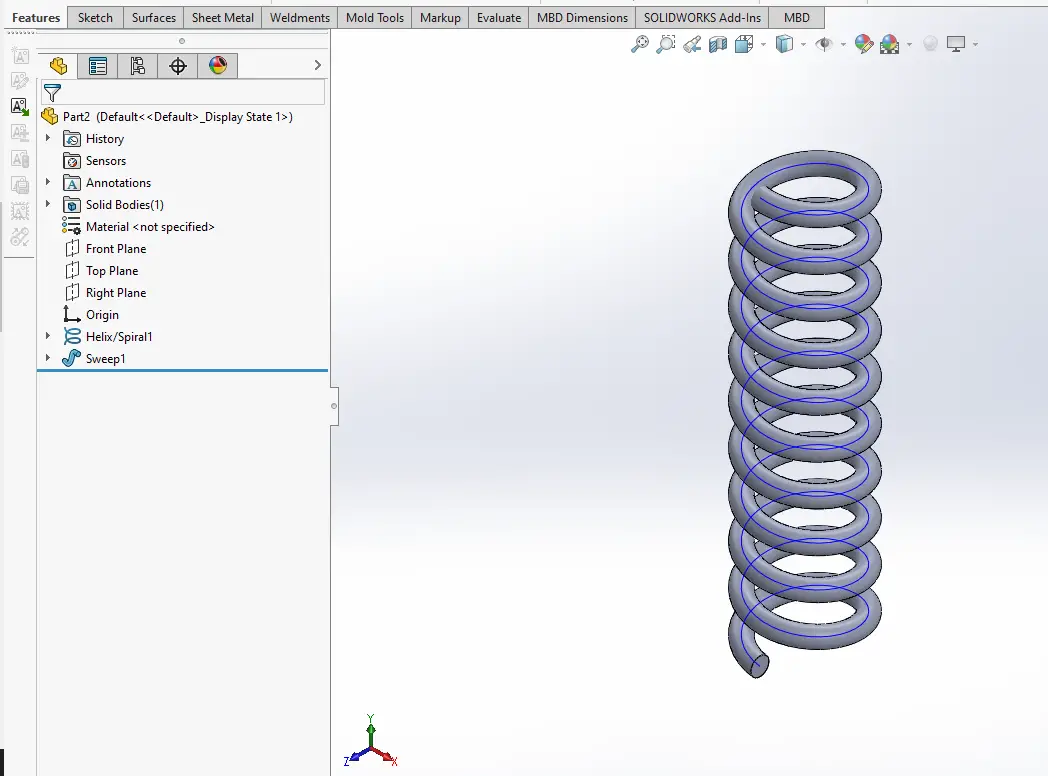
Task: Open the PropertyManager tab icon
Action: [x=98, y=66]
